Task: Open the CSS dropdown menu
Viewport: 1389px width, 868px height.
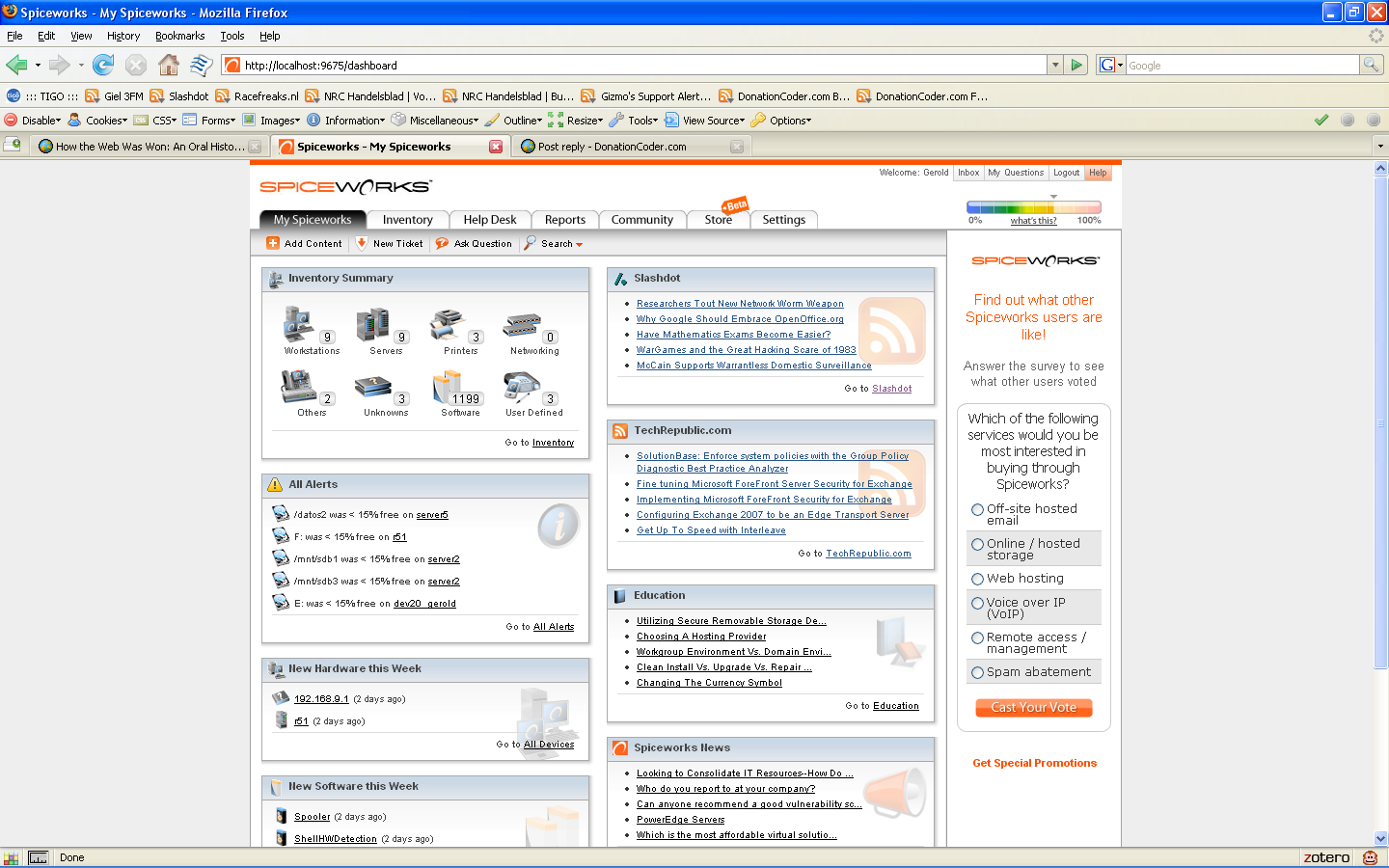Action: pos(156,121)
